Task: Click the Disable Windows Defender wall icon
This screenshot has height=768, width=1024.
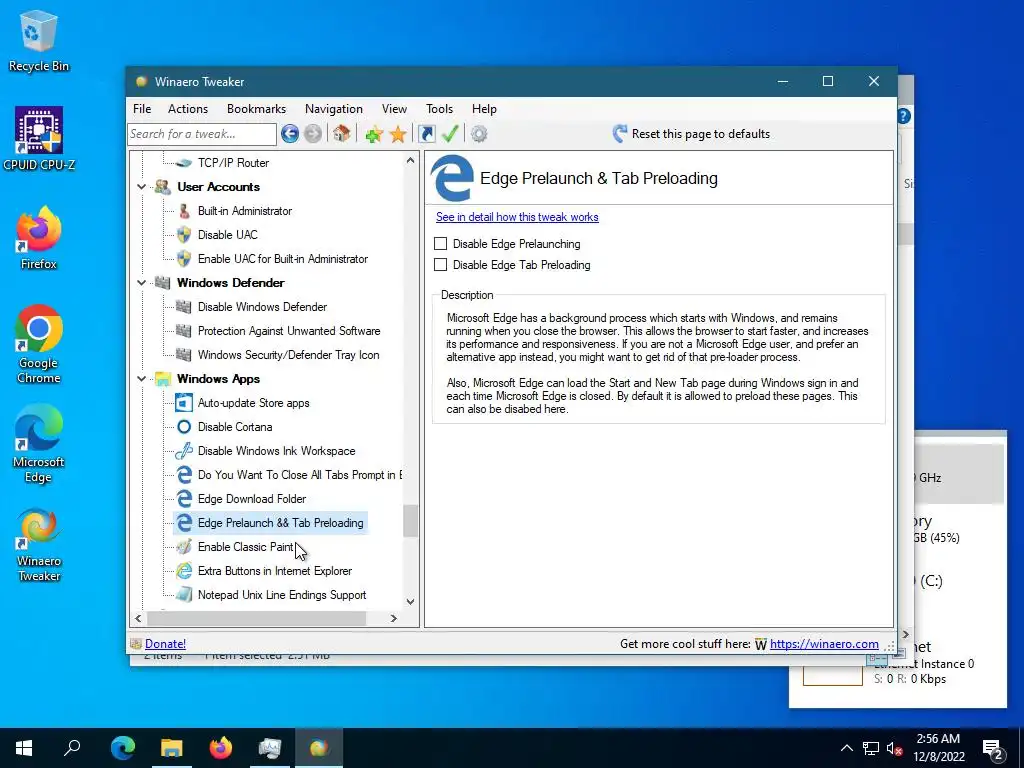Action: point(184,307)
